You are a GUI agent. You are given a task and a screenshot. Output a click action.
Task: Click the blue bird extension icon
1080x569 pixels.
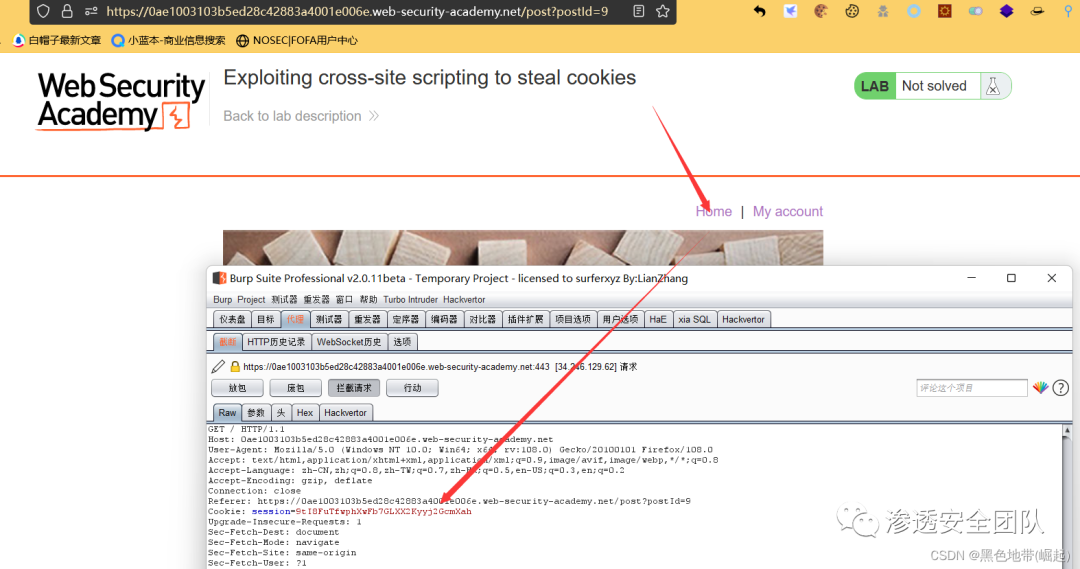pyautogui.click(x=790, y=11)
